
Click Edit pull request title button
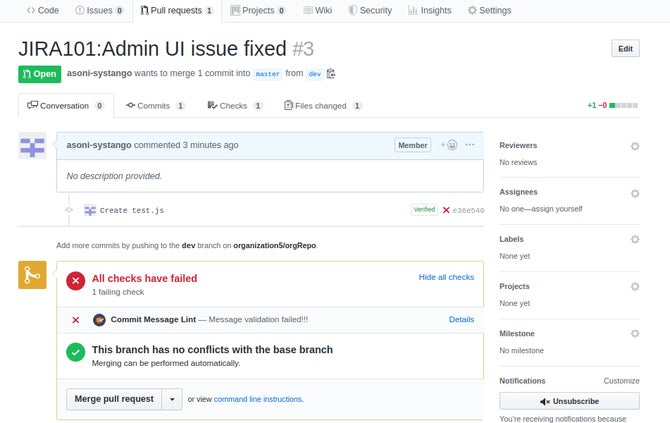pos(625,49)
